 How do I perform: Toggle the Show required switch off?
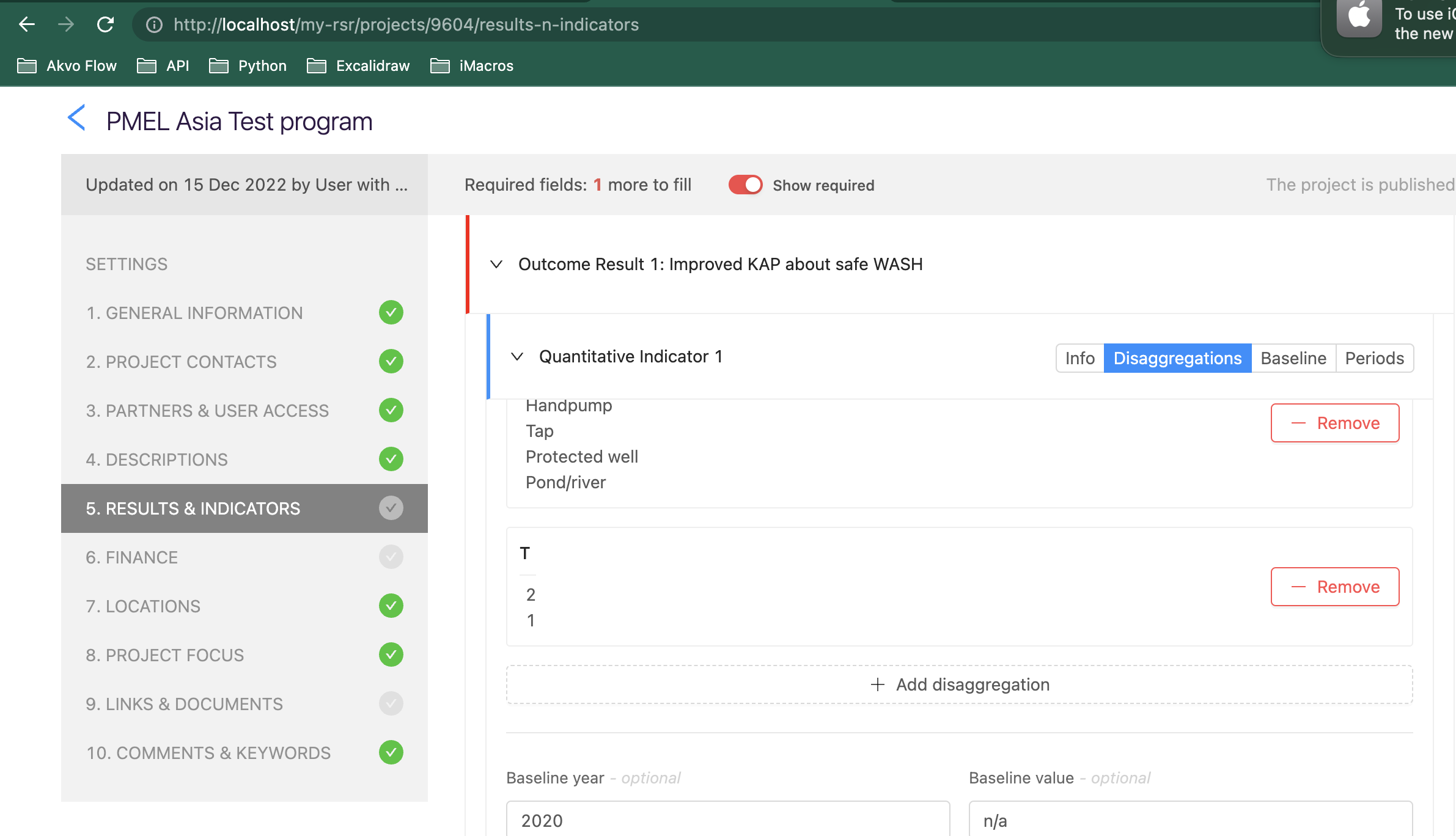(x=745, y=185)
